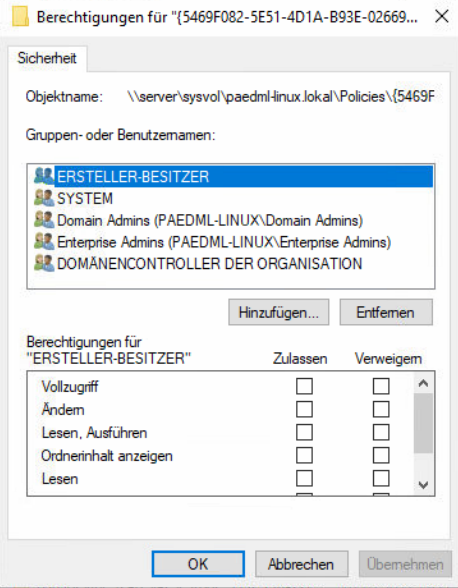Close the Berechtigungen dialog window
Viewport: 458px width, 588px height.
click(x=442, y=16)
